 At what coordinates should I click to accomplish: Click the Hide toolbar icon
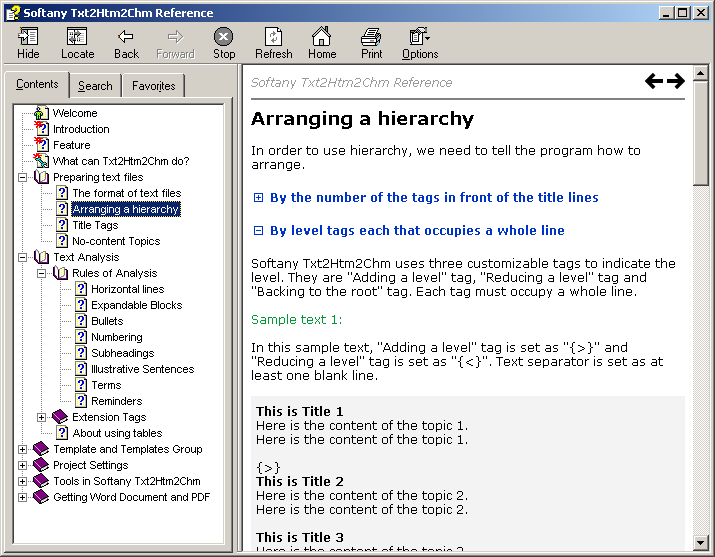click(x=28, y=43)
